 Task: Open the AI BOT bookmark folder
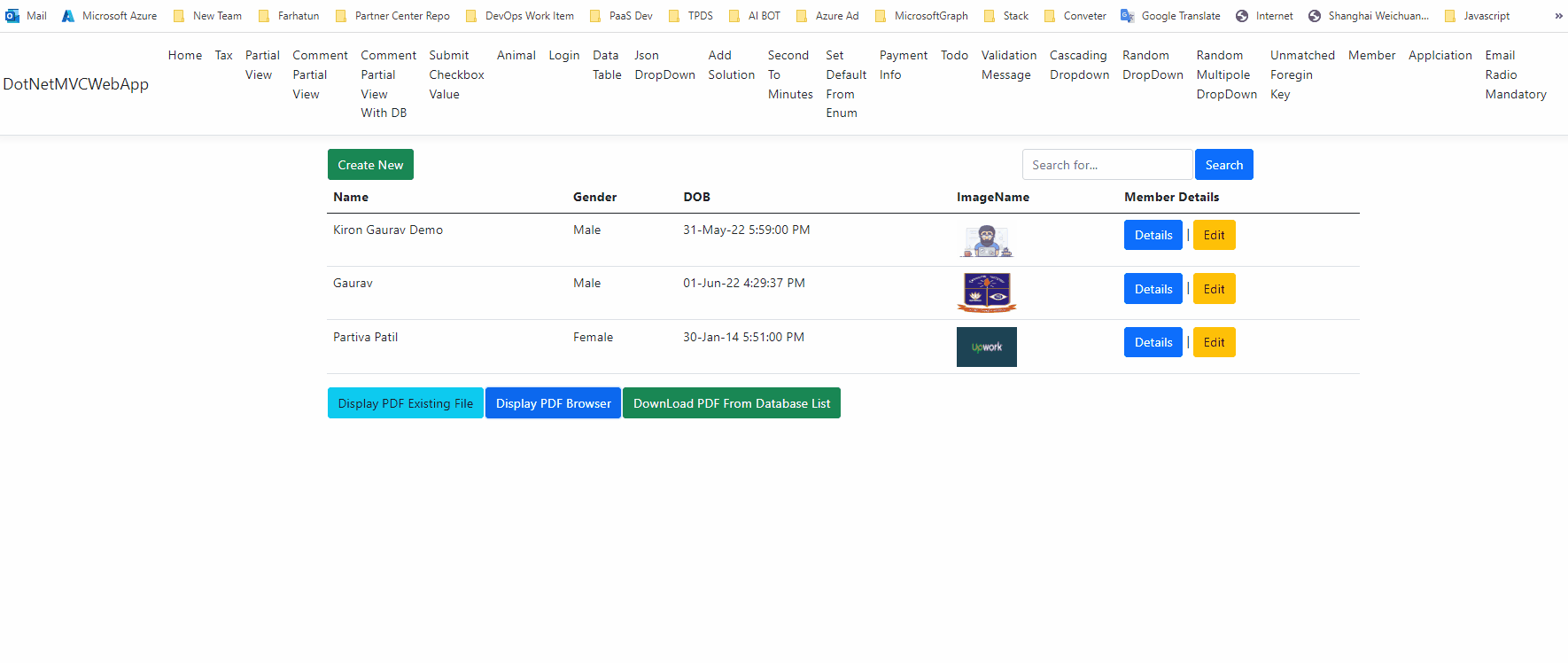[754, 16]
